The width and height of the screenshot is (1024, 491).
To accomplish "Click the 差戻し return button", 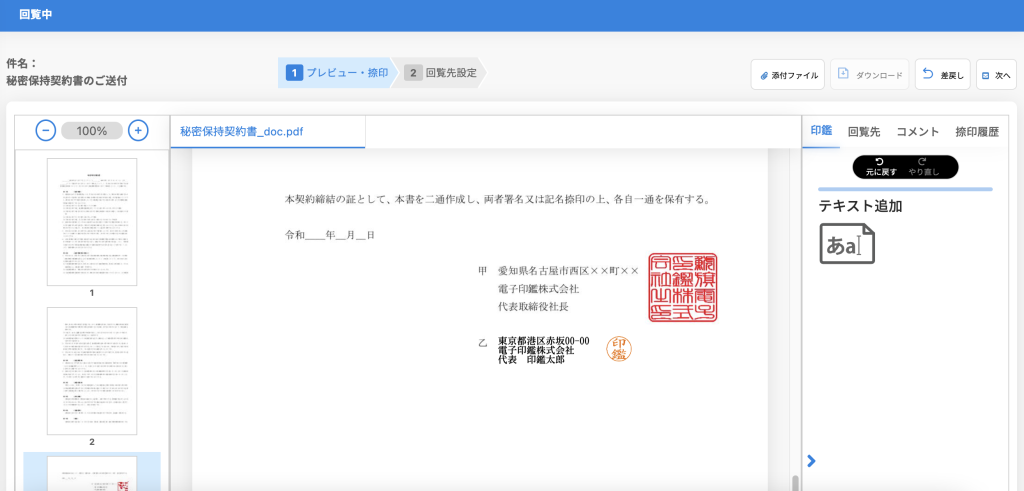I will [943, 74].
